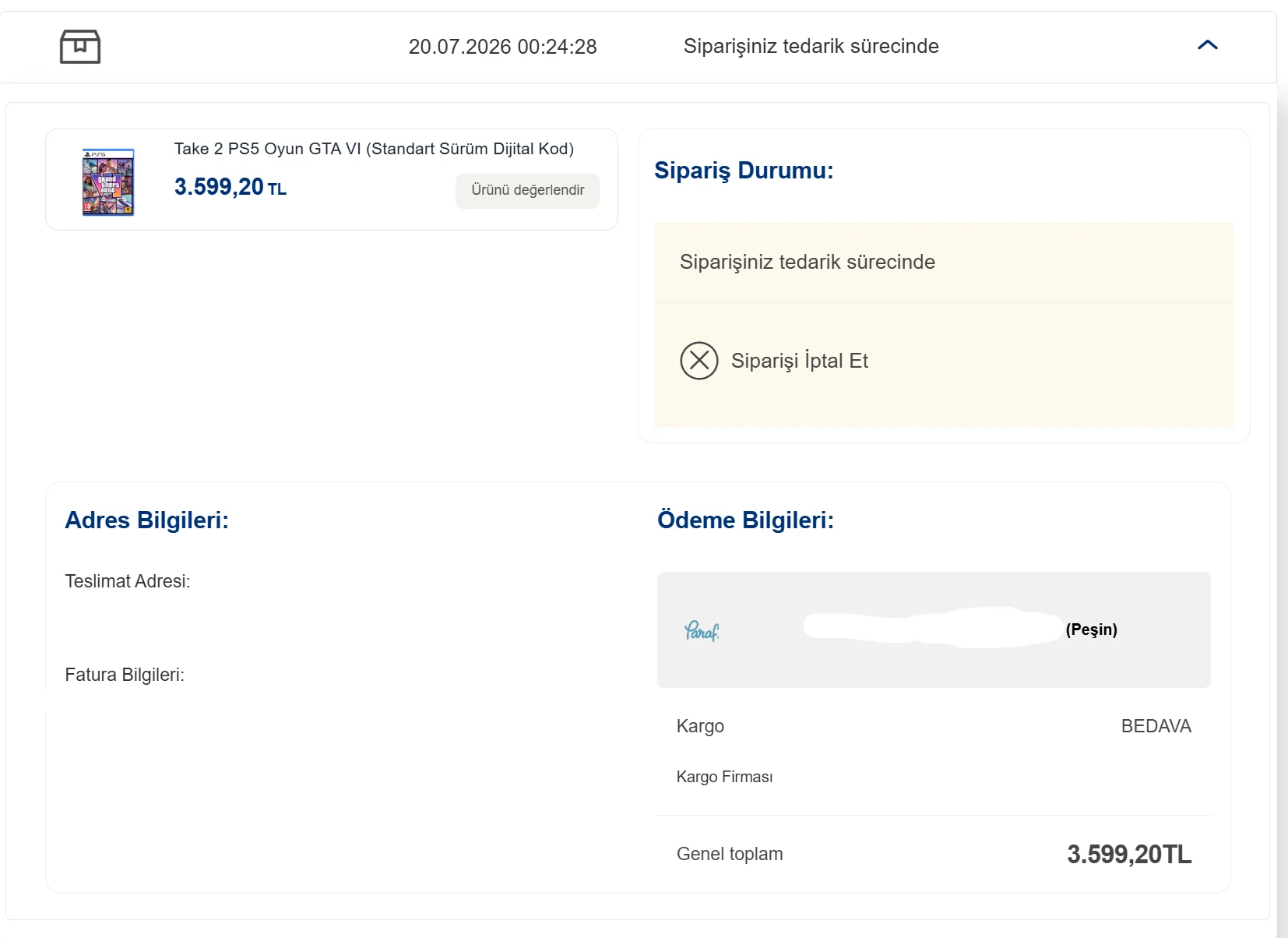Click the order date 20.07.2026 00:24:28
The width and height of the screenshot is (1288, 938).
tap(502, 47)
